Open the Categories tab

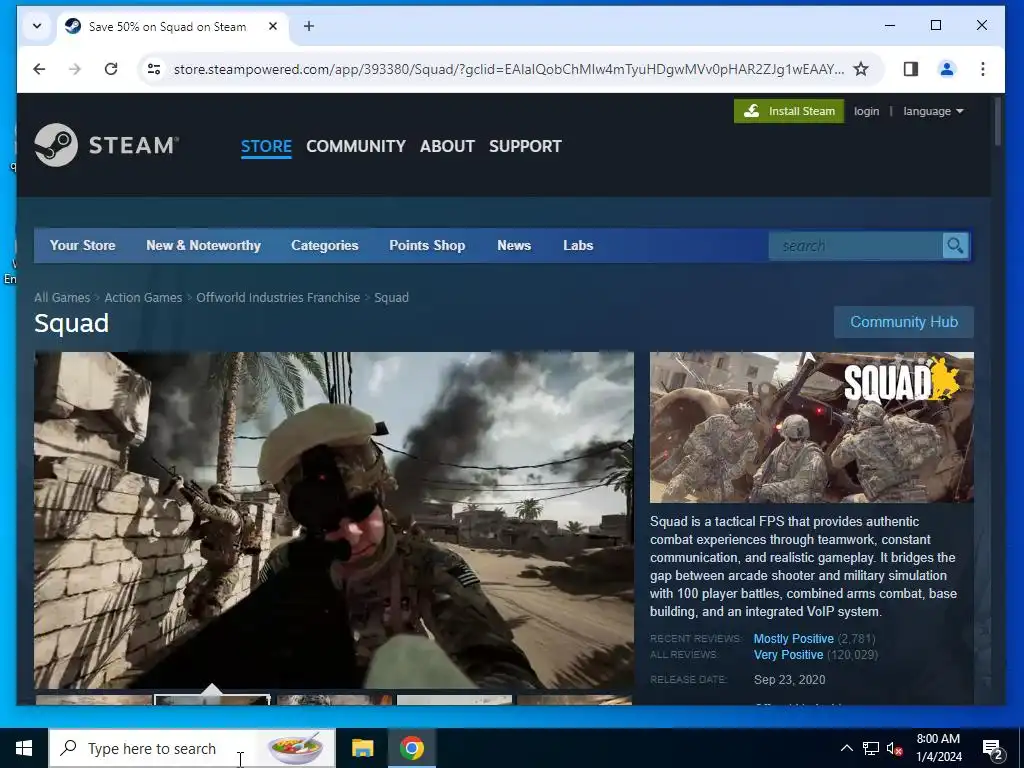click(325, 246)
